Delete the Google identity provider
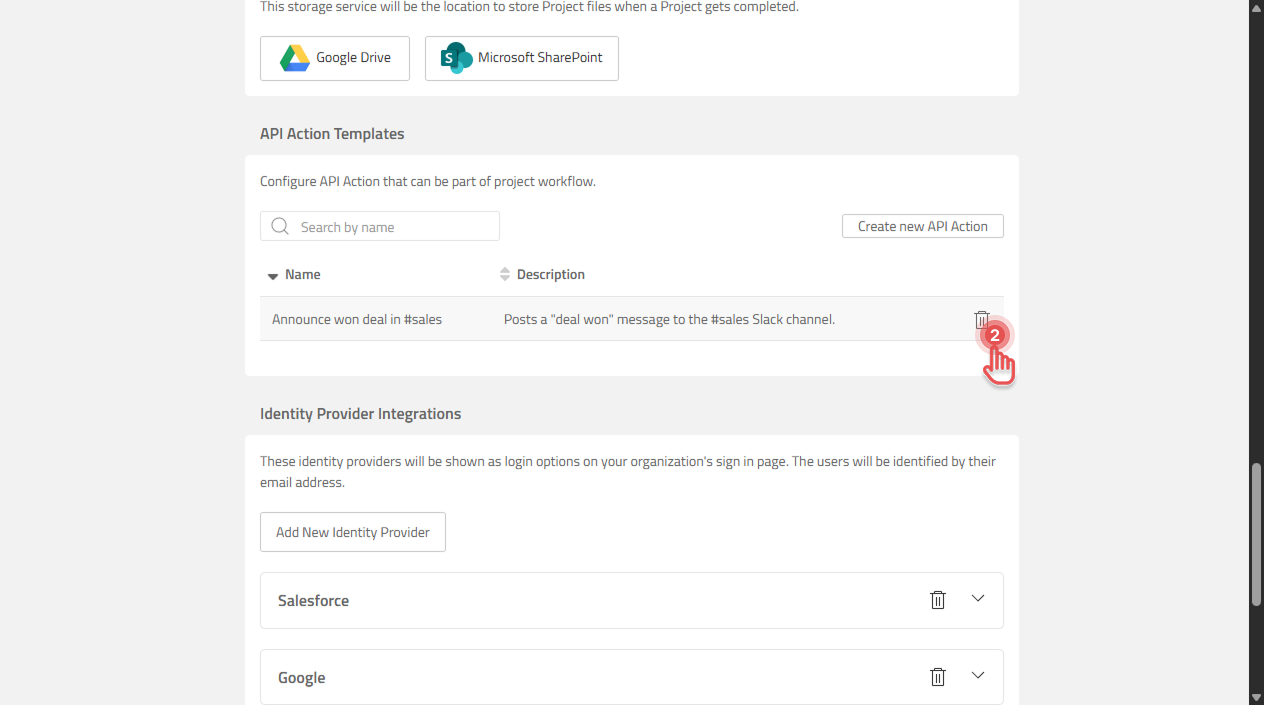The height and width of the screenshot is (705, 1264). 938,676
